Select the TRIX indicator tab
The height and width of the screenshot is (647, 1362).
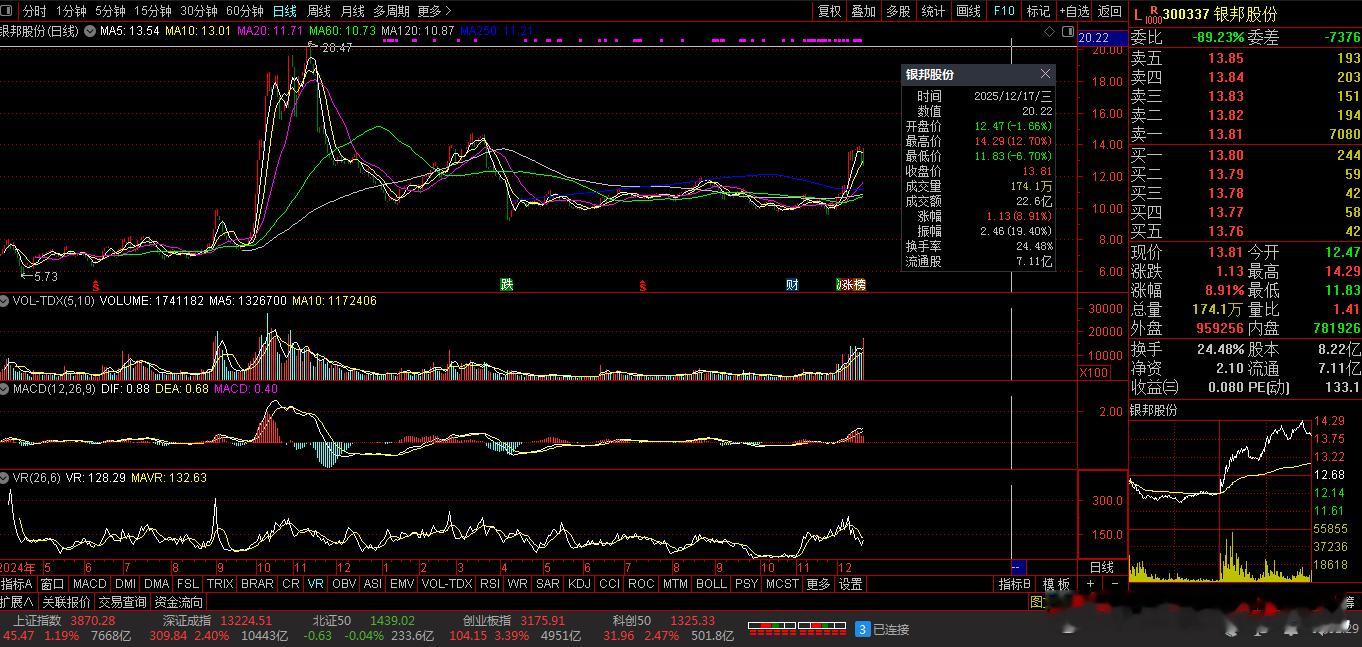tap(220, 584)
